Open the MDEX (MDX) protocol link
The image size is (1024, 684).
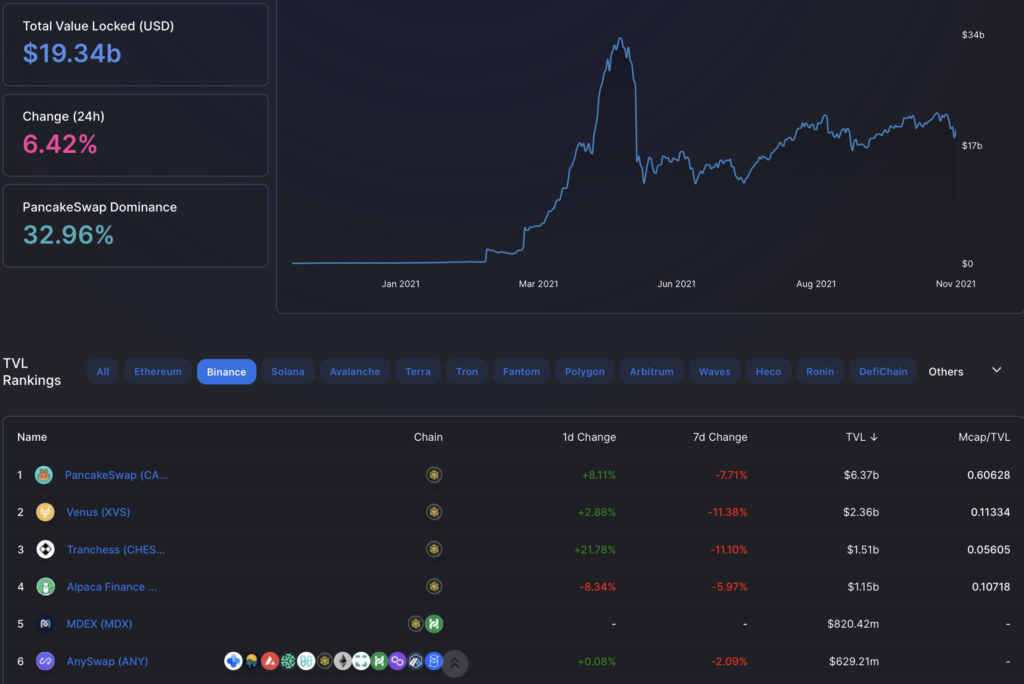pos(98,623)
